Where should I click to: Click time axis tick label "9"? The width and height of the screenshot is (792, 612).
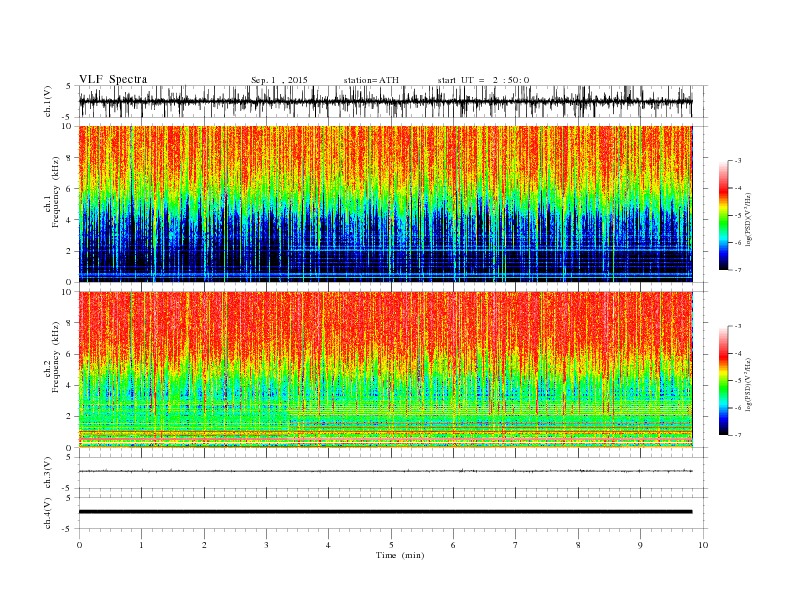[640, 545]
